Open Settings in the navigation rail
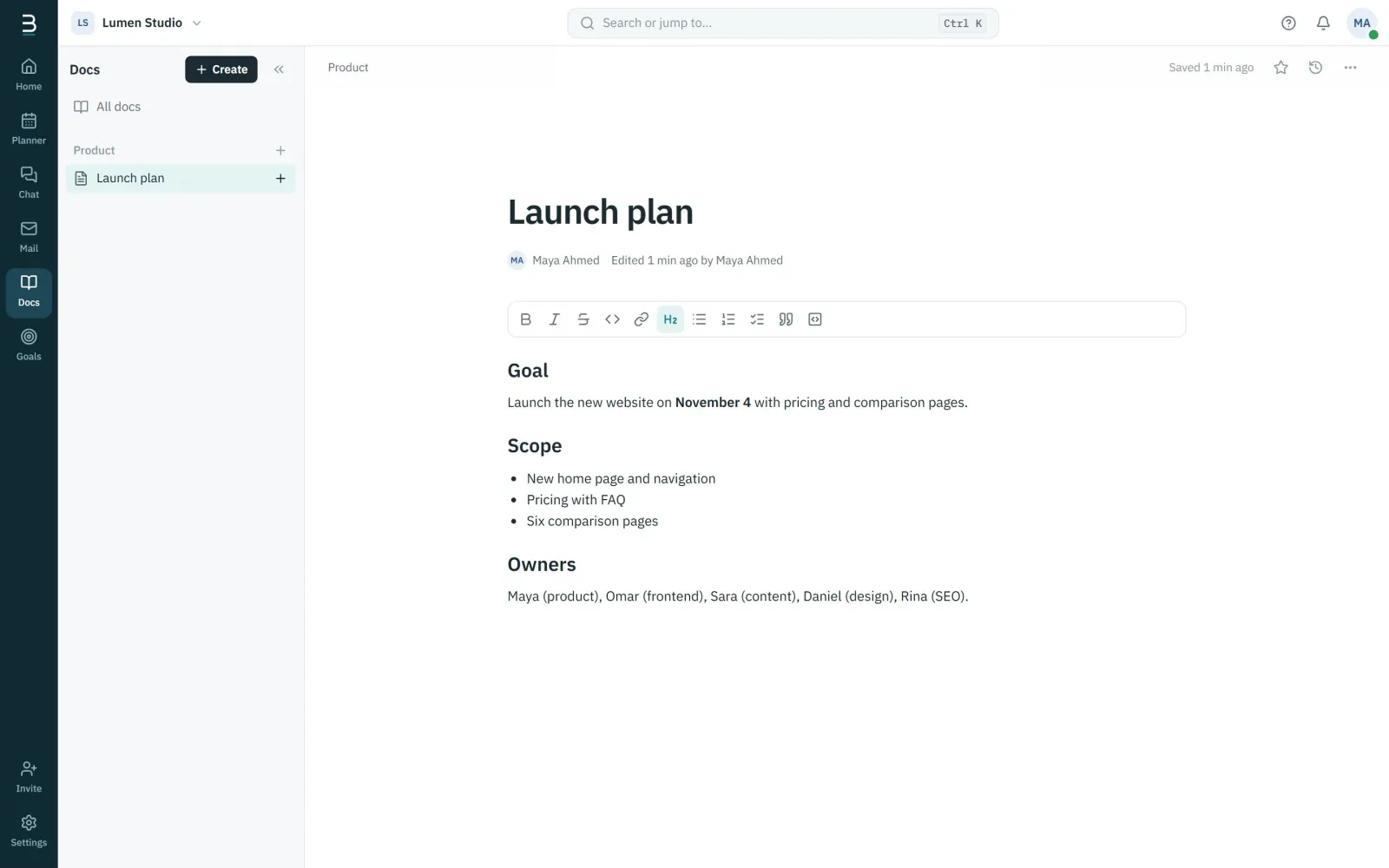Screen dimensions: 1389x868 29,831
